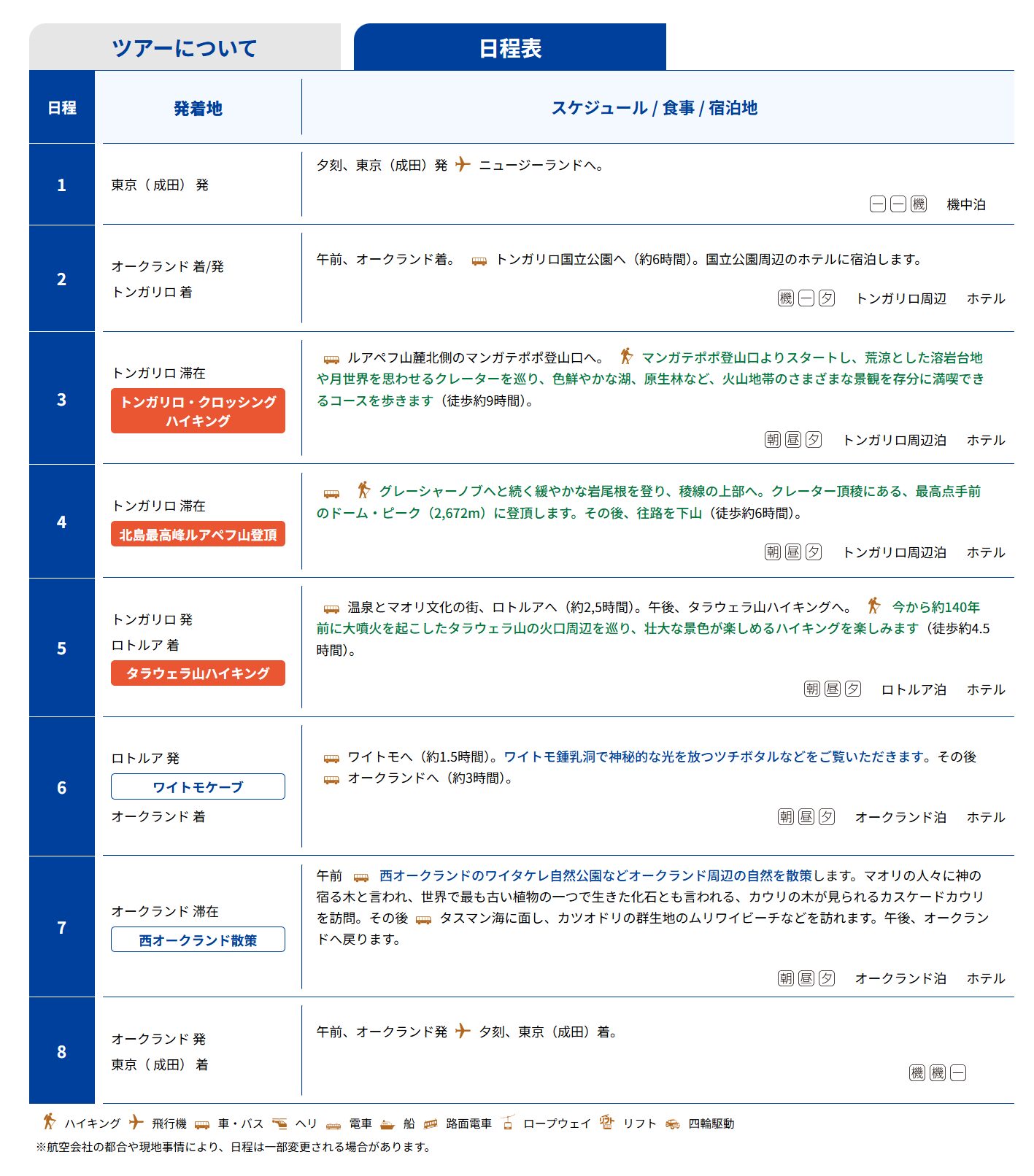
Task: Click the four-wheel drive icon in legend
Action: [673, 1123]
